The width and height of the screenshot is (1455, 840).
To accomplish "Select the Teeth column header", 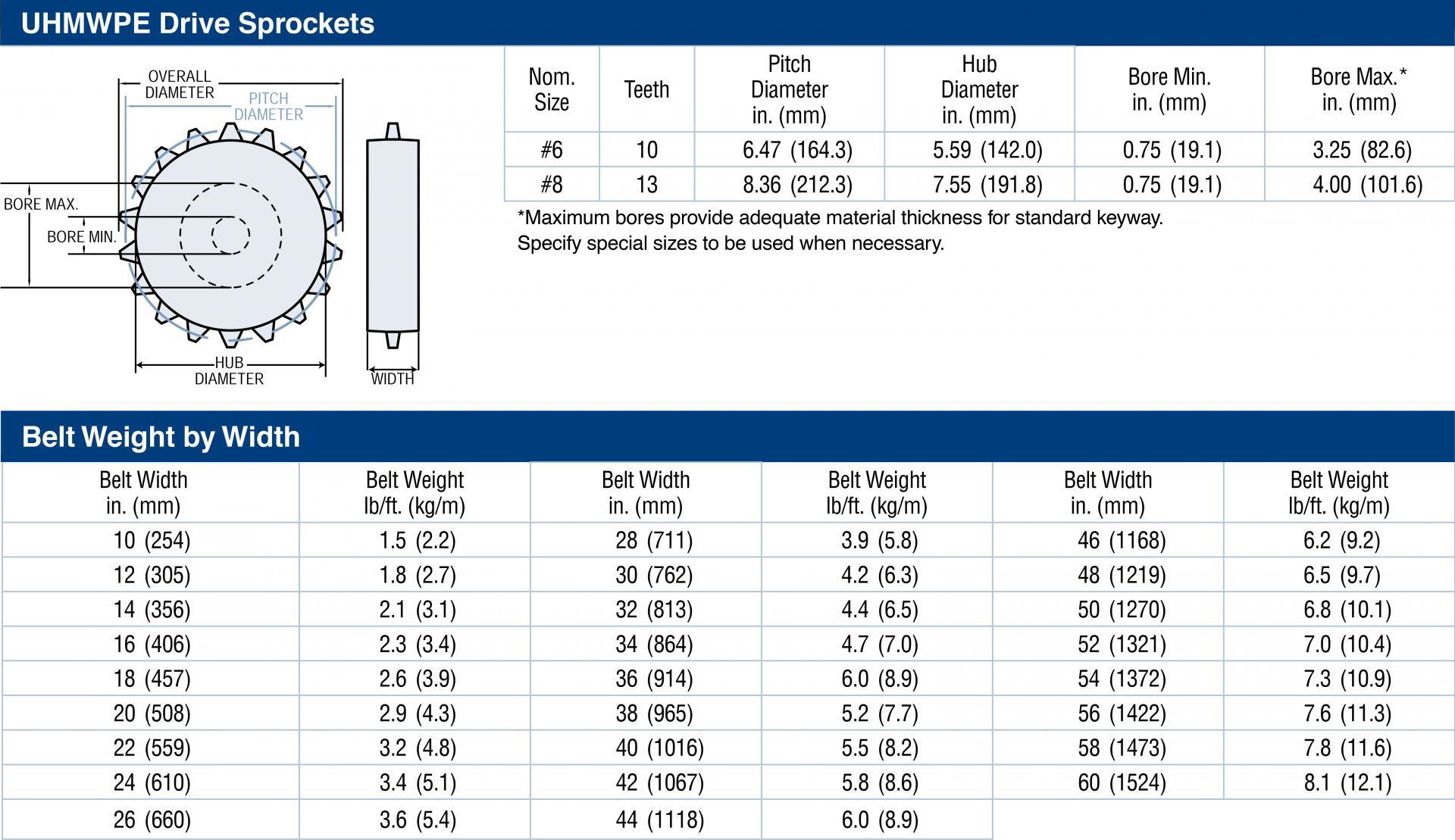I will [646, 89].
